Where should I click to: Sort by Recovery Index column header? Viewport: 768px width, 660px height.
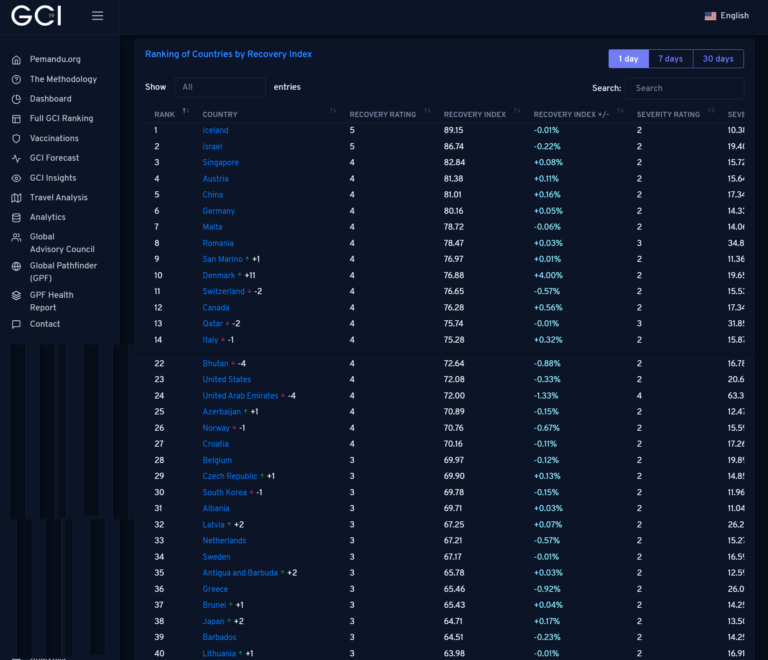(x=475, y=114)
